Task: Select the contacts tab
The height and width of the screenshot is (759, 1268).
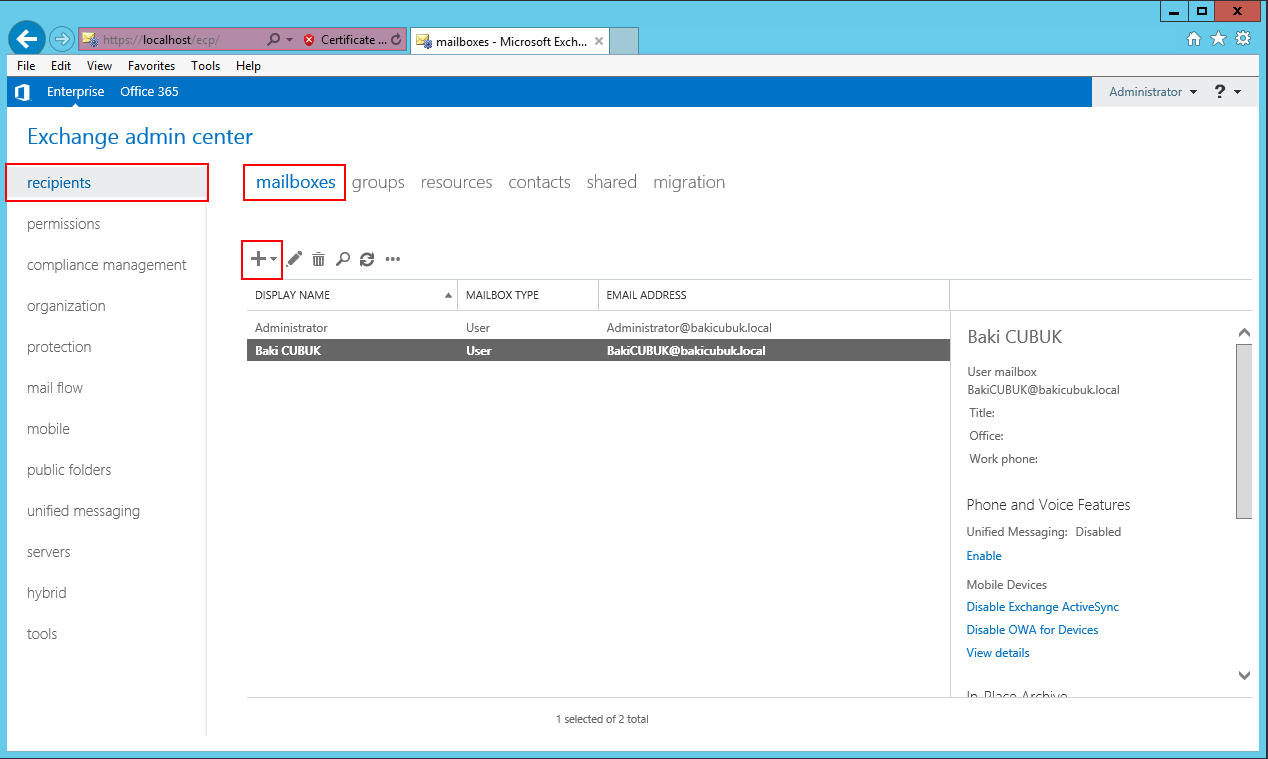Action: tap(539, 182)
